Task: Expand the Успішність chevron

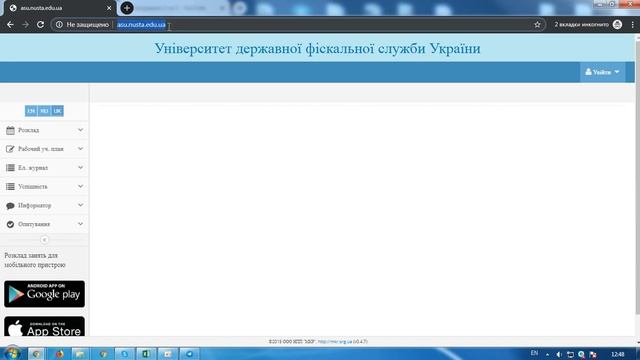Action: 80,186
